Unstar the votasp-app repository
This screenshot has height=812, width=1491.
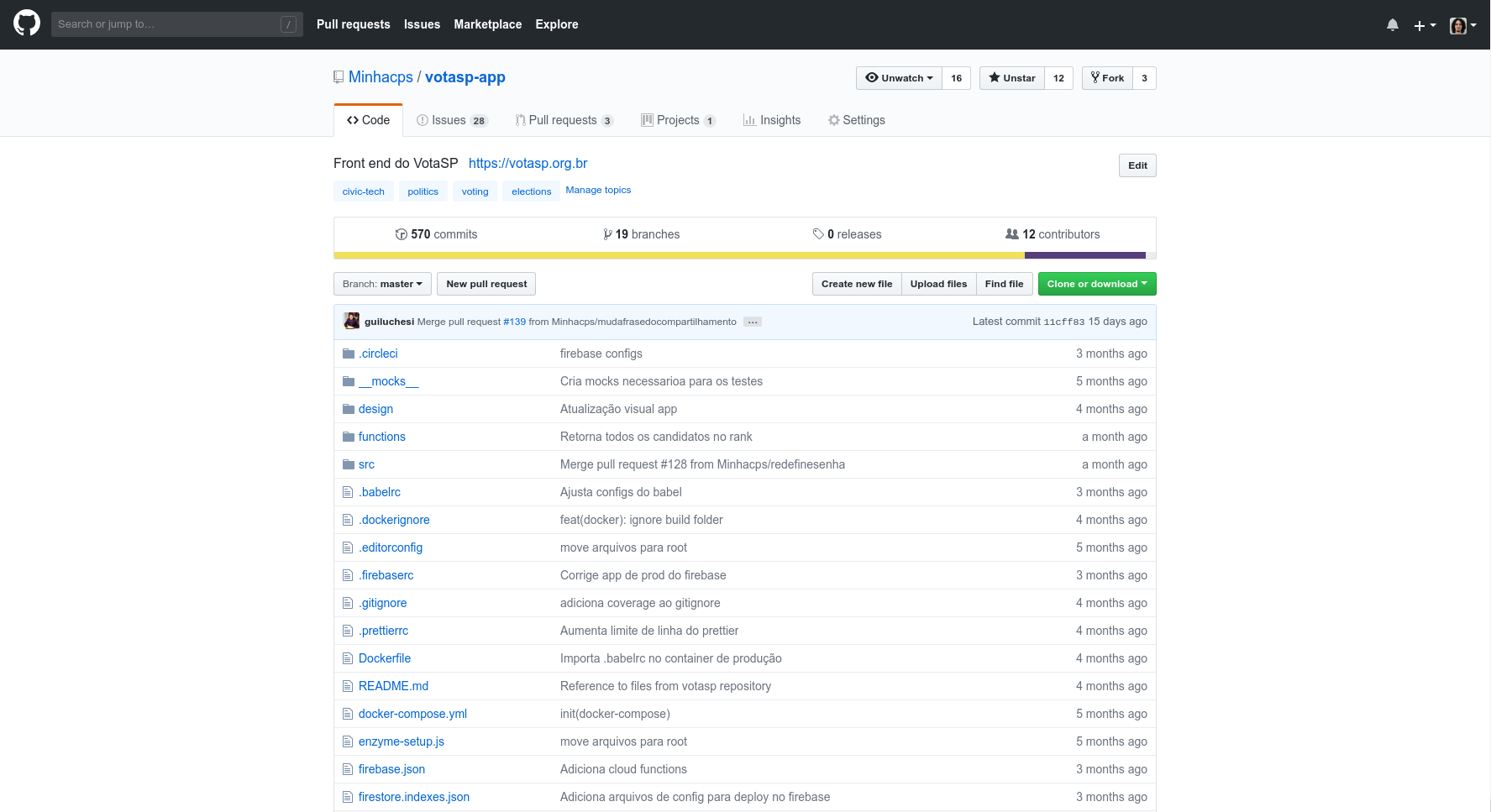[1012, 78]
